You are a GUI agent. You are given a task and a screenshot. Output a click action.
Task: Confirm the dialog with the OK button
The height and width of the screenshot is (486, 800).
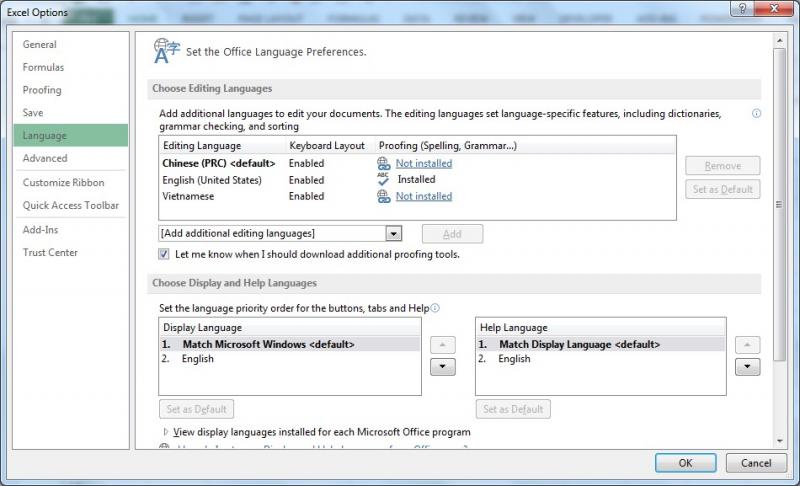(685, 463)
